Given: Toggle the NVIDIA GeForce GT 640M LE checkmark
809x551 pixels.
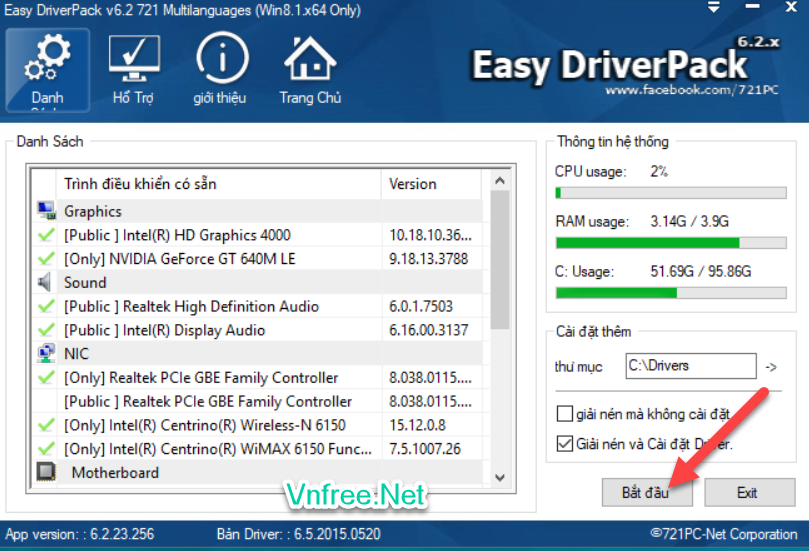Looking at the screenshot, I should [46, 259].
